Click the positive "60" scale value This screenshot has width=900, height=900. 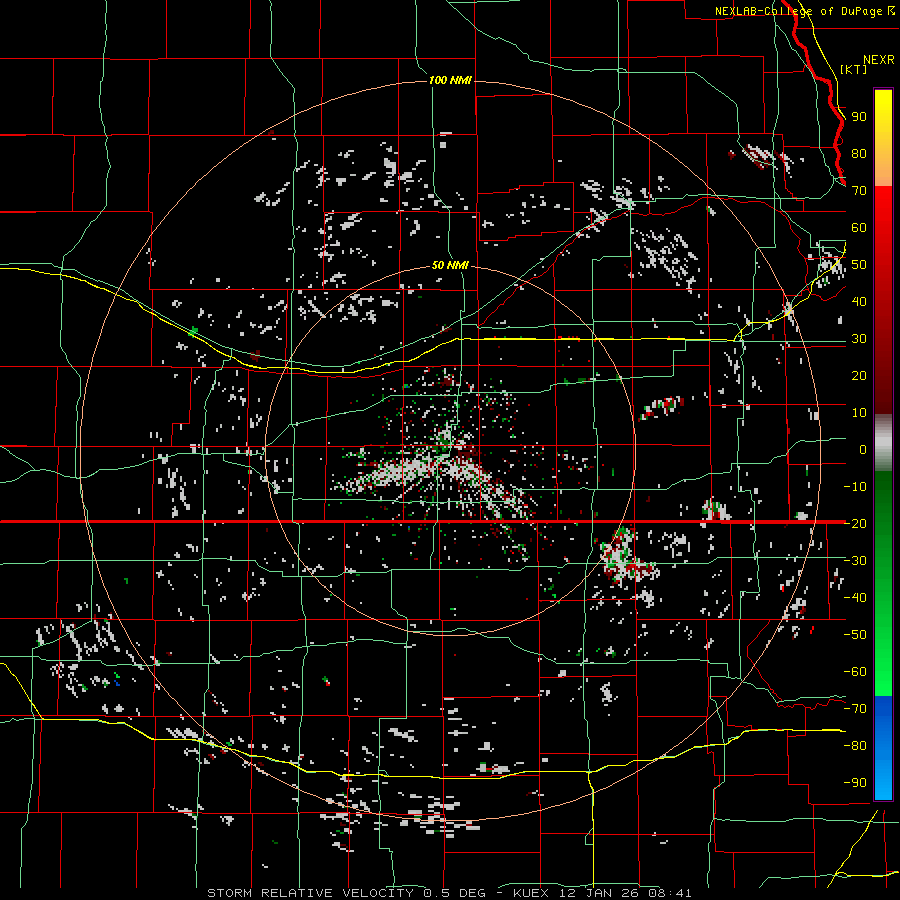(x=859, y=228)
